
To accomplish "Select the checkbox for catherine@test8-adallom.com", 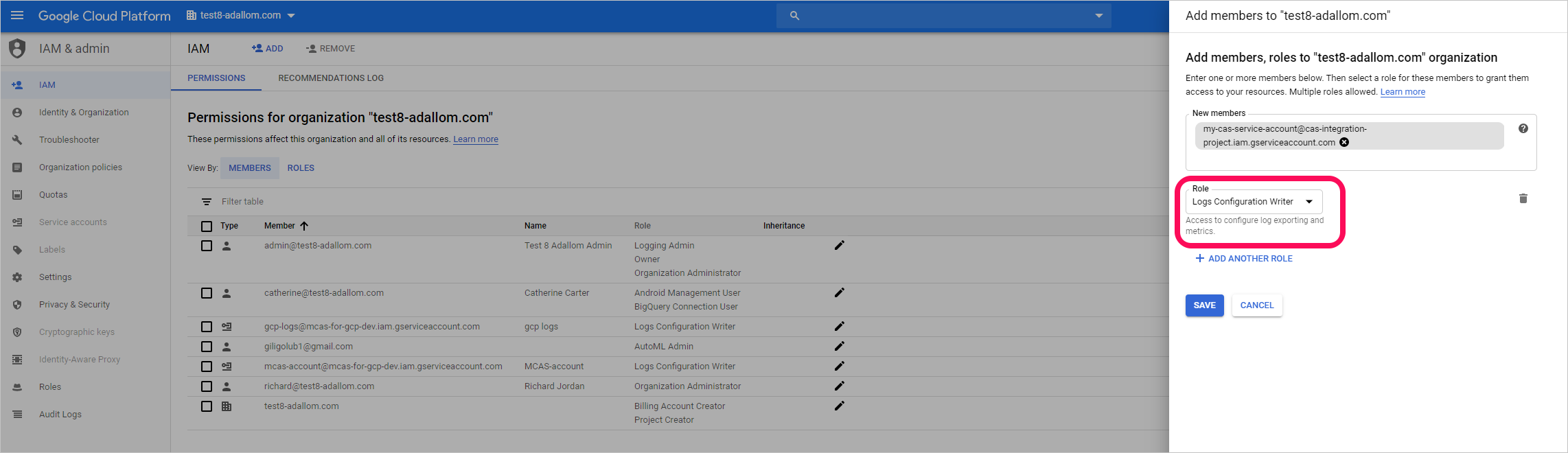I will click(x=207, y=293).
